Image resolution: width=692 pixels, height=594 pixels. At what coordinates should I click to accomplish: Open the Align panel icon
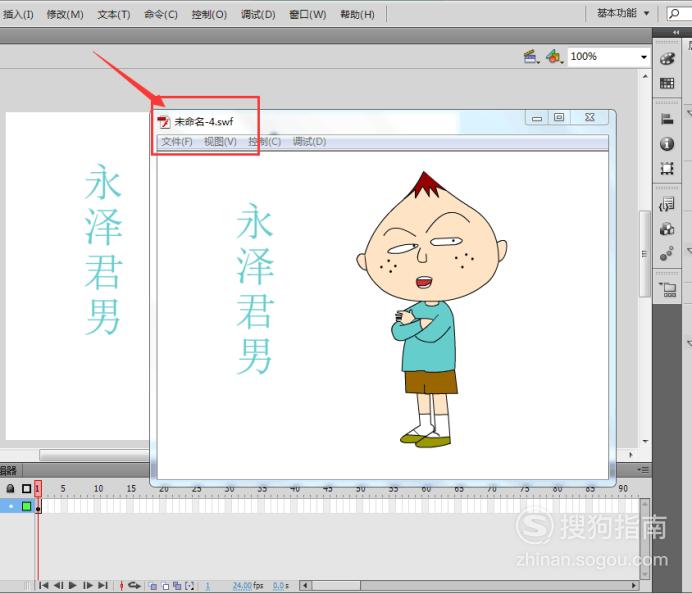pyautogui.click(x=667, y=119)
